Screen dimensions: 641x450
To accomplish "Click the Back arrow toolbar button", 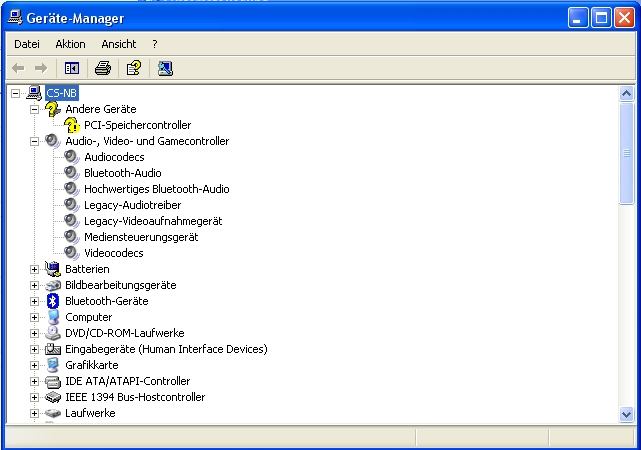I will tap(18, 68).
